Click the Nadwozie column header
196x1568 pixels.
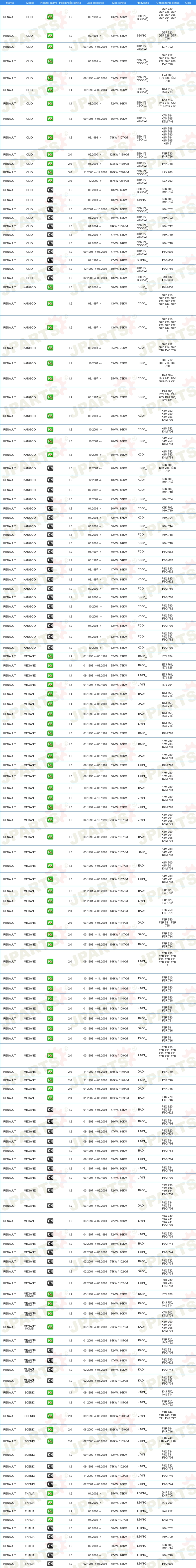click(x=142, y=2)
